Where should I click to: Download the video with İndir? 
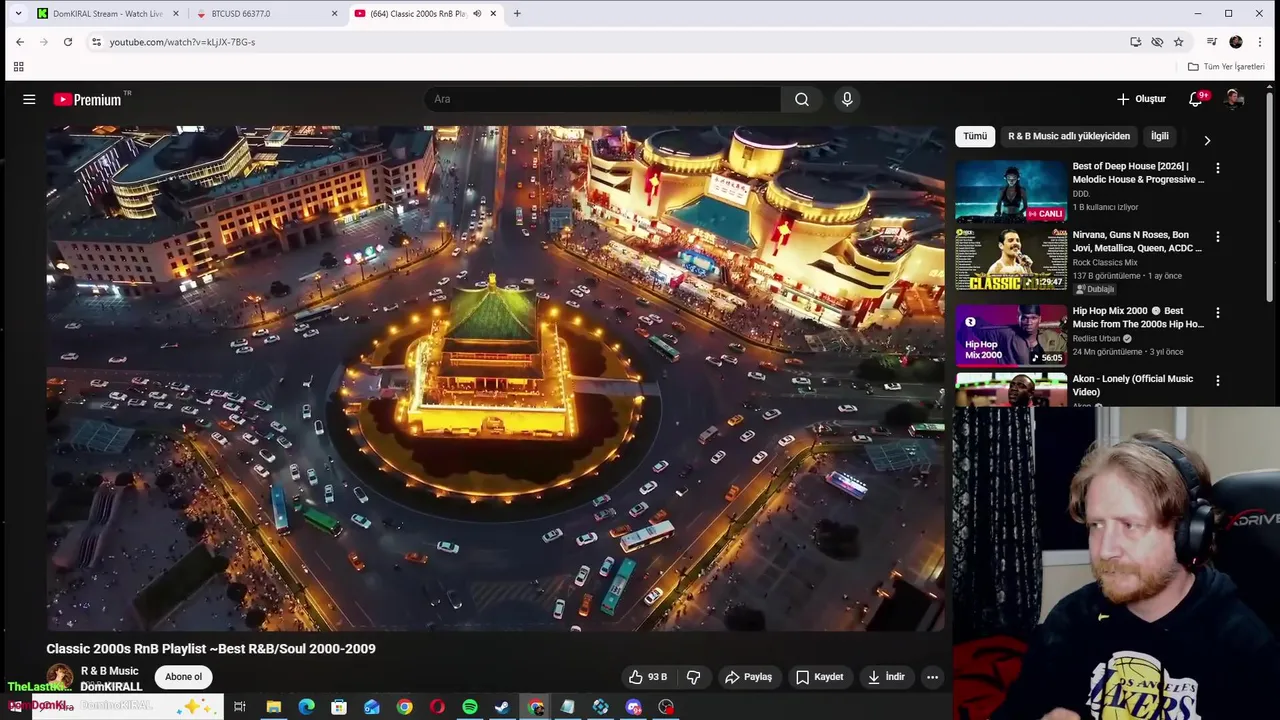pyautogui.click(x=886, y=677)
